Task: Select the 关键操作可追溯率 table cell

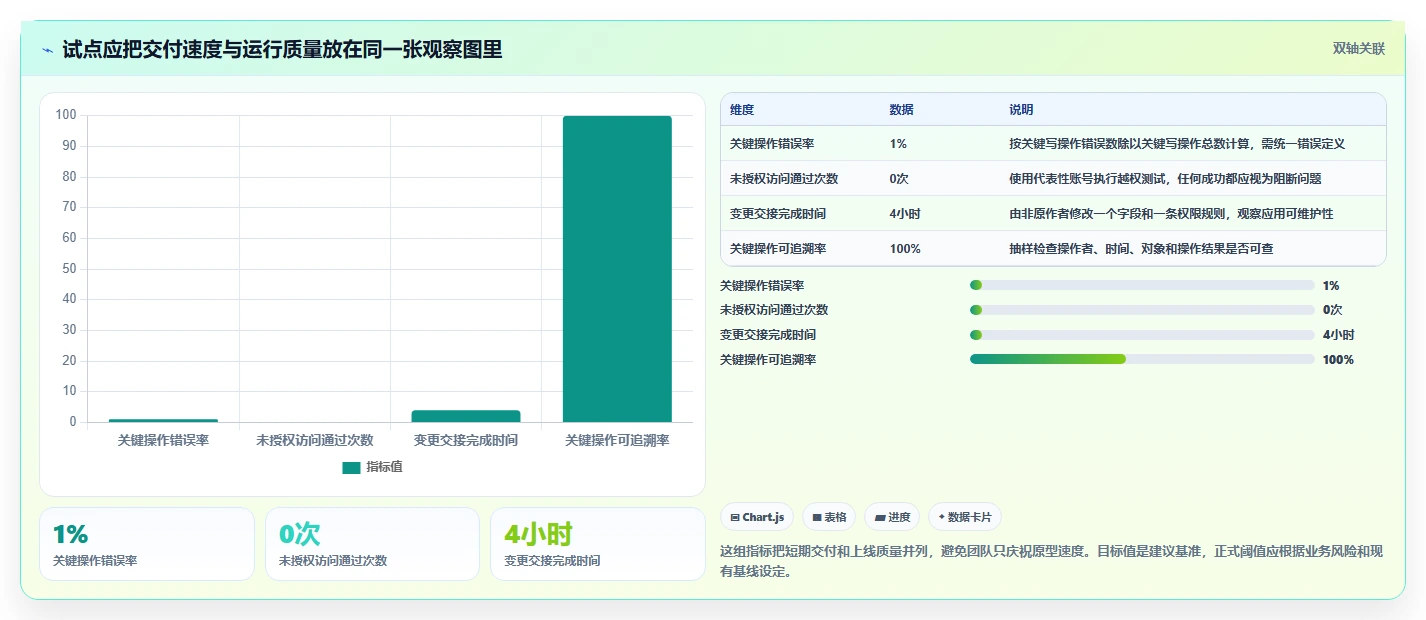Action: [778, 249]
